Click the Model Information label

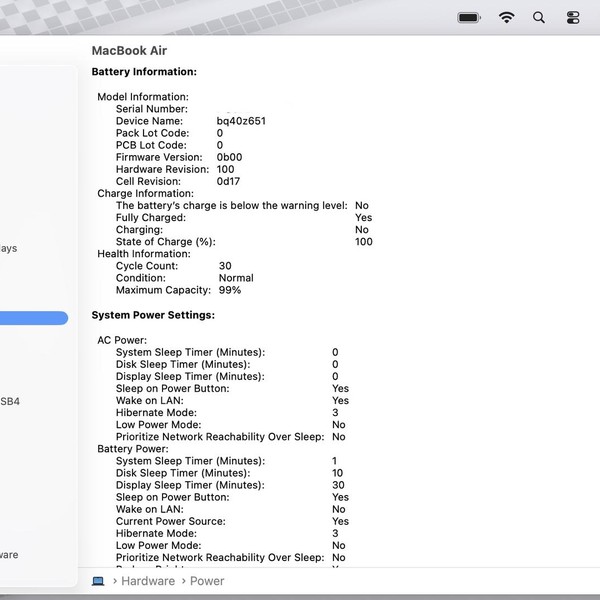pyautogui.click(x=143, y=97)
